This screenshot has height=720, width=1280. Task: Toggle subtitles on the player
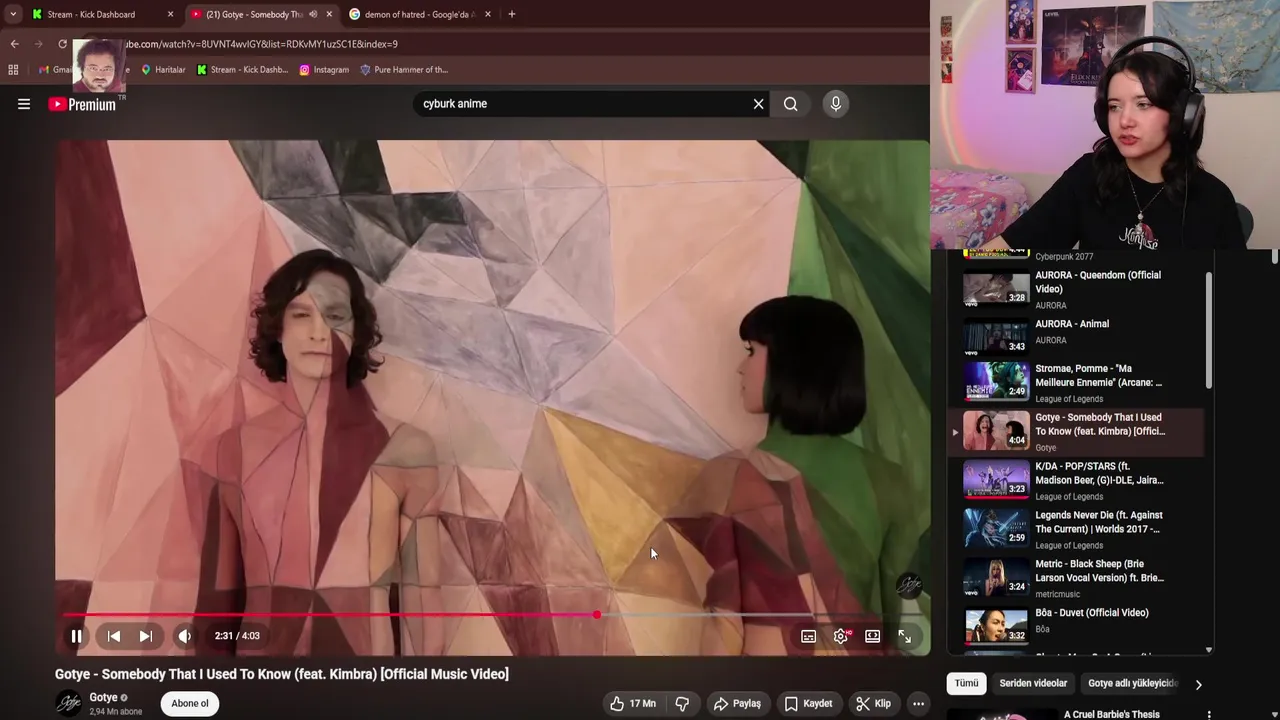[809, 636]
